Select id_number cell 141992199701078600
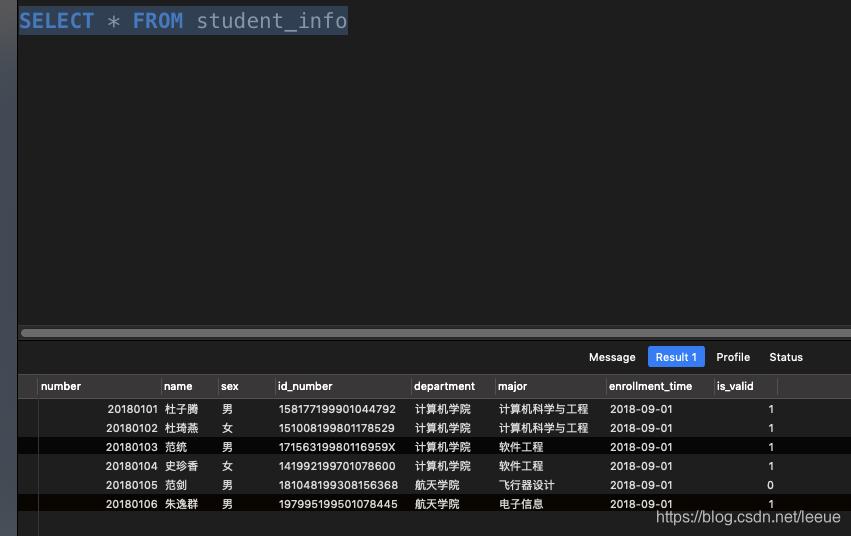 (x=337, y=466)
